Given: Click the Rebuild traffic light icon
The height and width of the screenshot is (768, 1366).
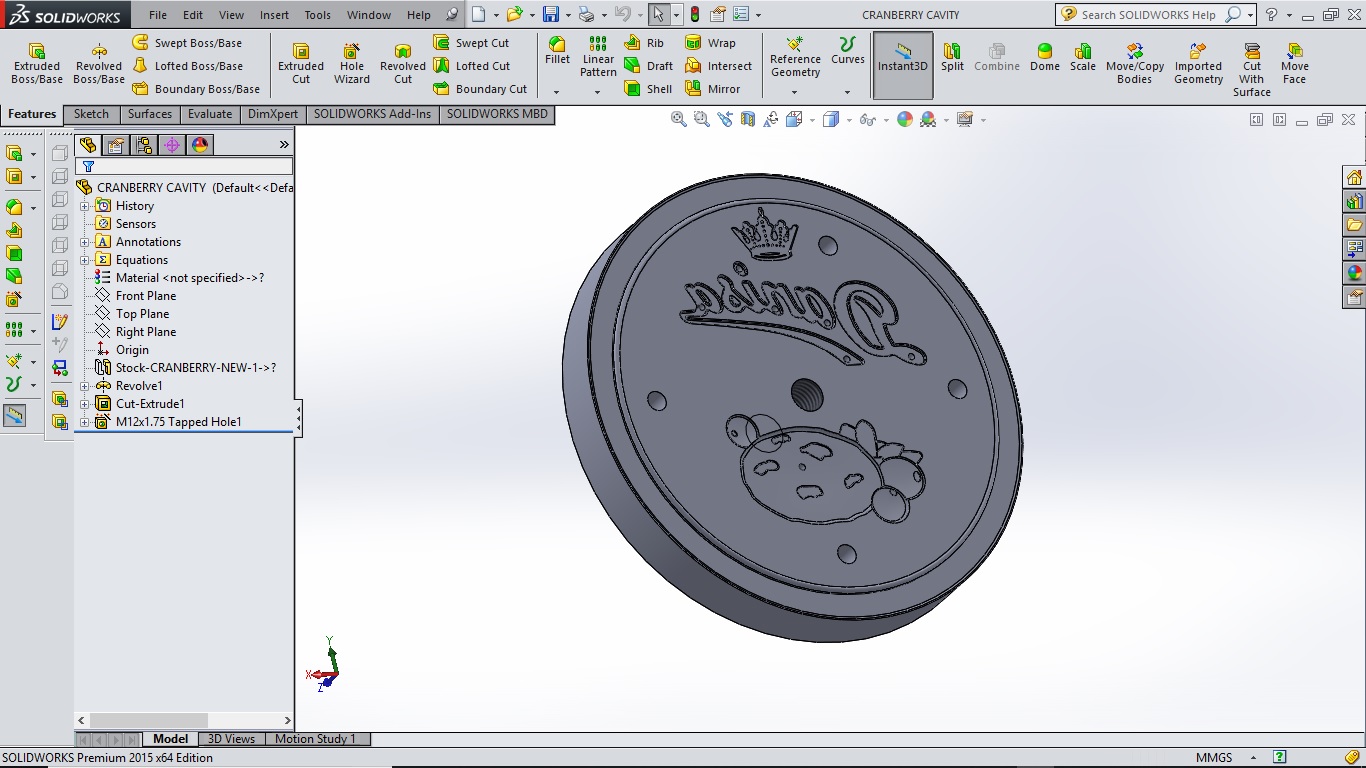Looking at the screenshot, I should click(x=694, y=15).
